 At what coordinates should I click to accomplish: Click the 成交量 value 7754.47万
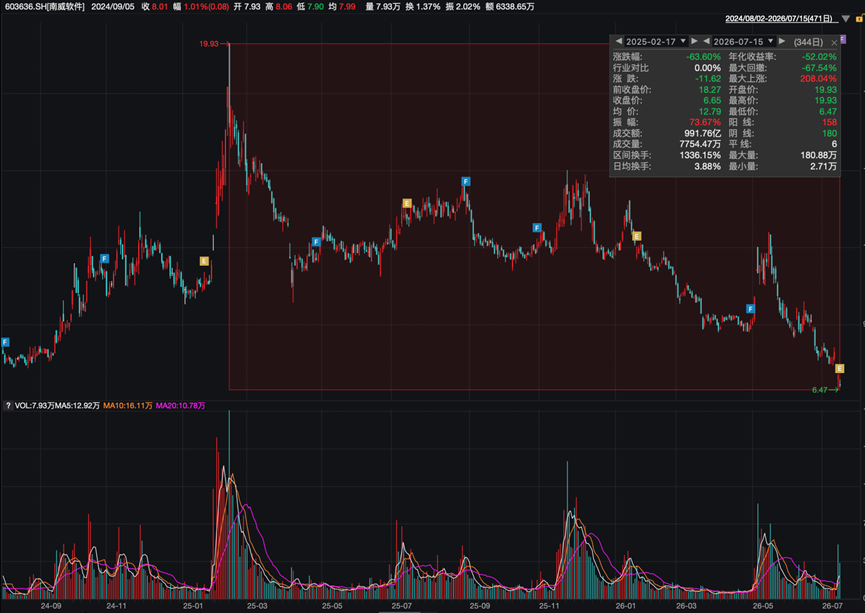click(700, 145)
